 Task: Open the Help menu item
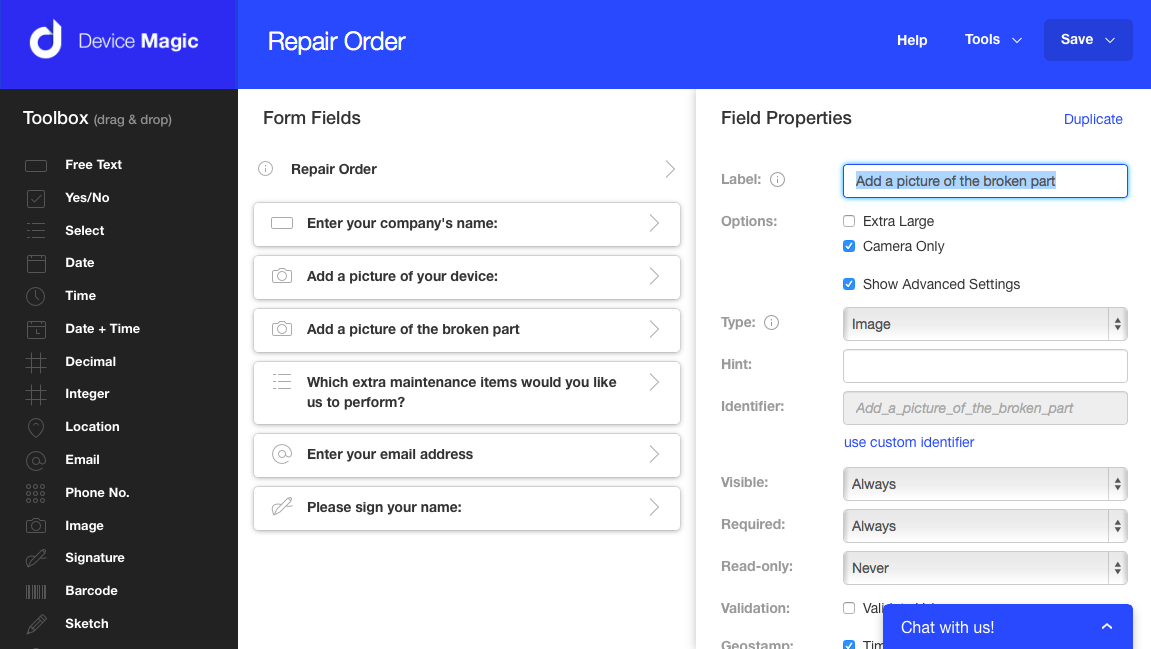pyautogui.click(x=912, y=40)
